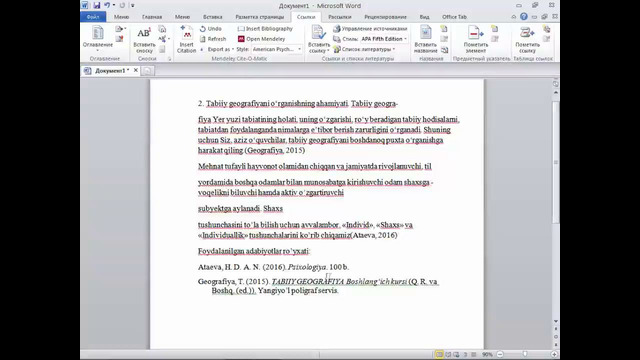Click the vertical scrollbar up arrow

[x=556, y=93]
